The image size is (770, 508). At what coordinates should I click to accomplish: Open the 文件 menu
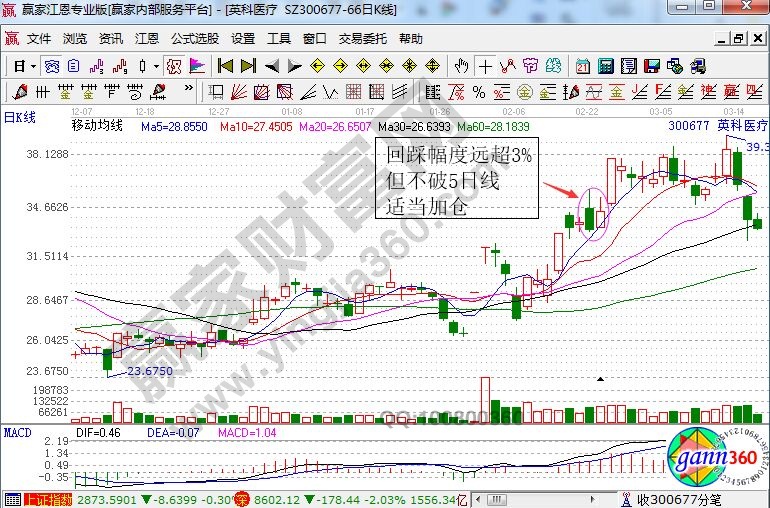39,39
